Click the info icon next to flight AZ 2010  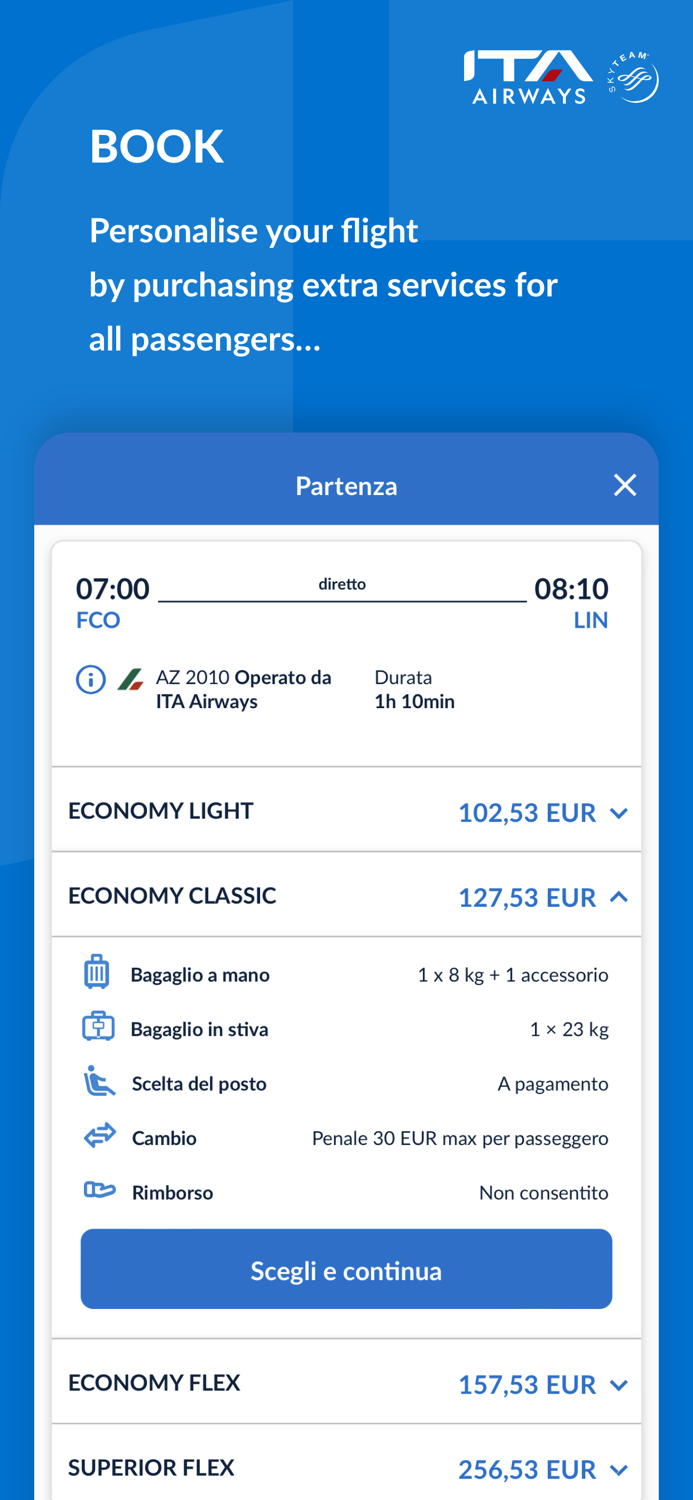[x=90, y=679]
